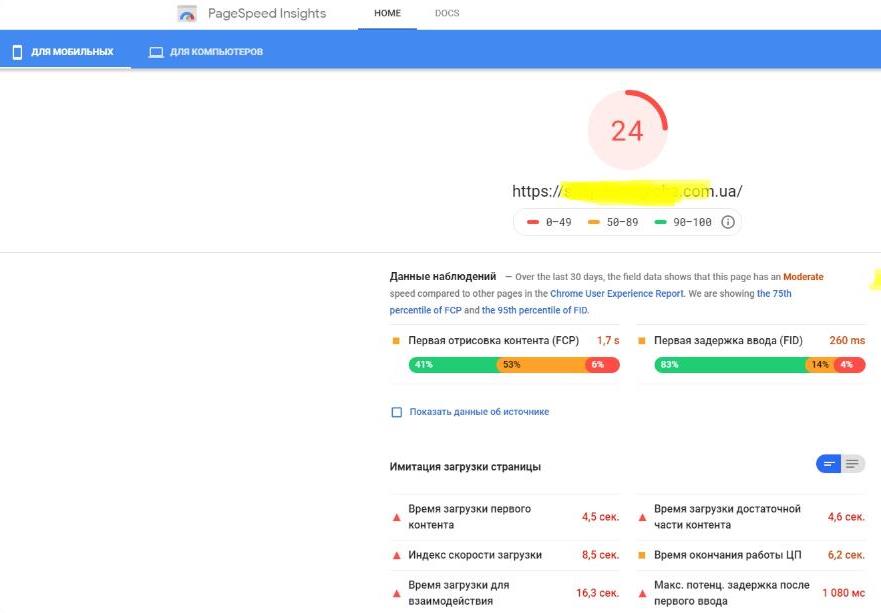Switch to compact metrics view toggle
881x613 pixels.
[x=828, y=464]
